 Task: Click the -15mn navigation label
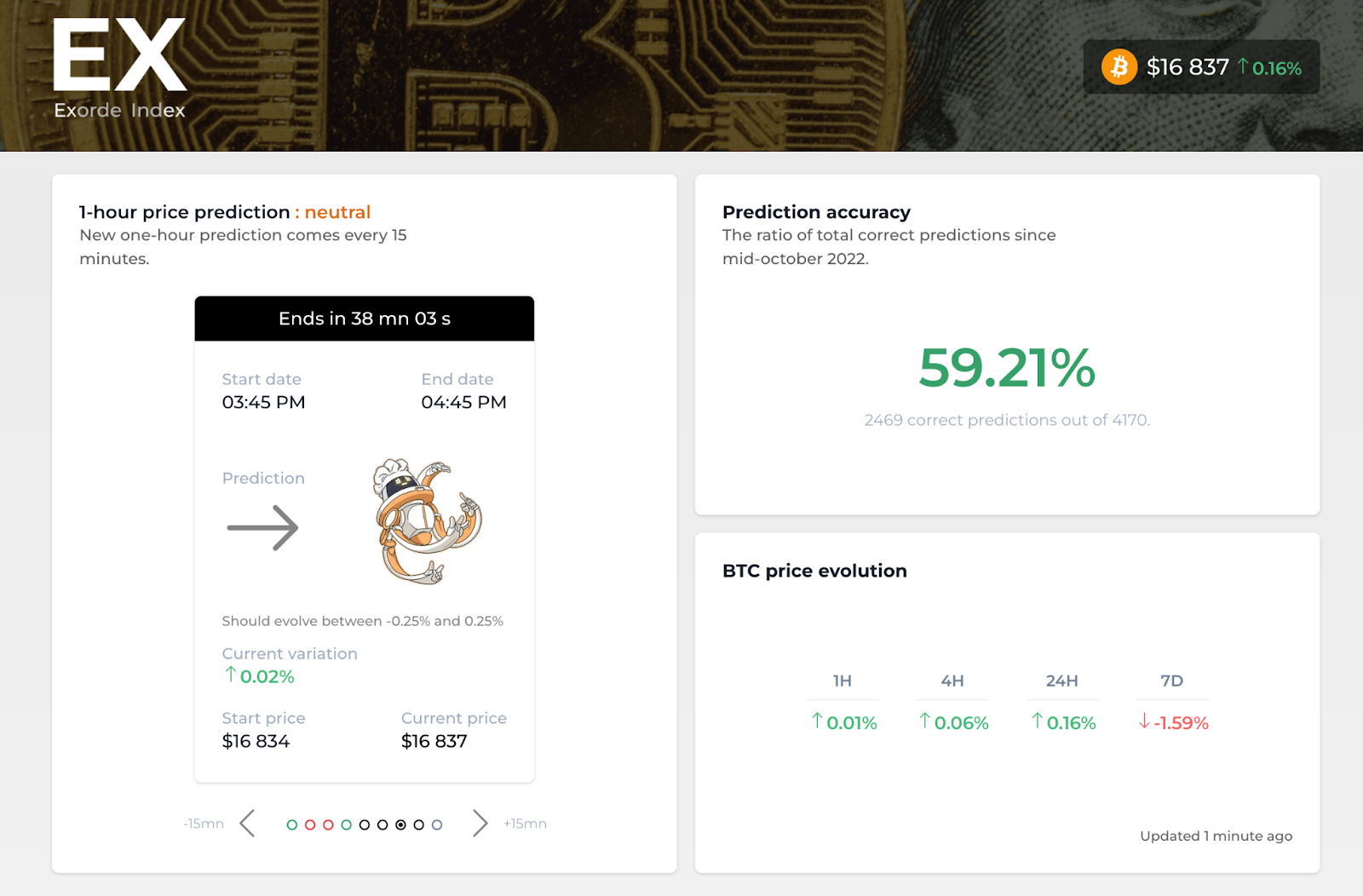(x=204, y=824)
